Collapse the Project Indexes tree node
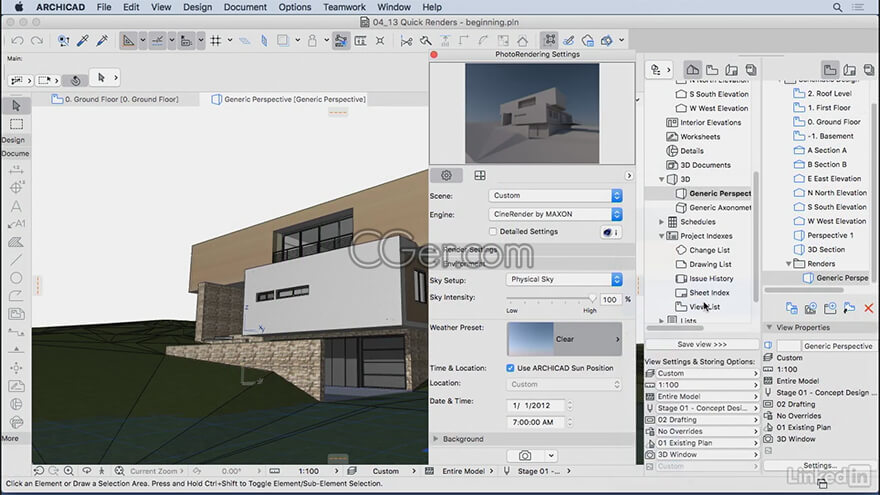 coord(662,236)
